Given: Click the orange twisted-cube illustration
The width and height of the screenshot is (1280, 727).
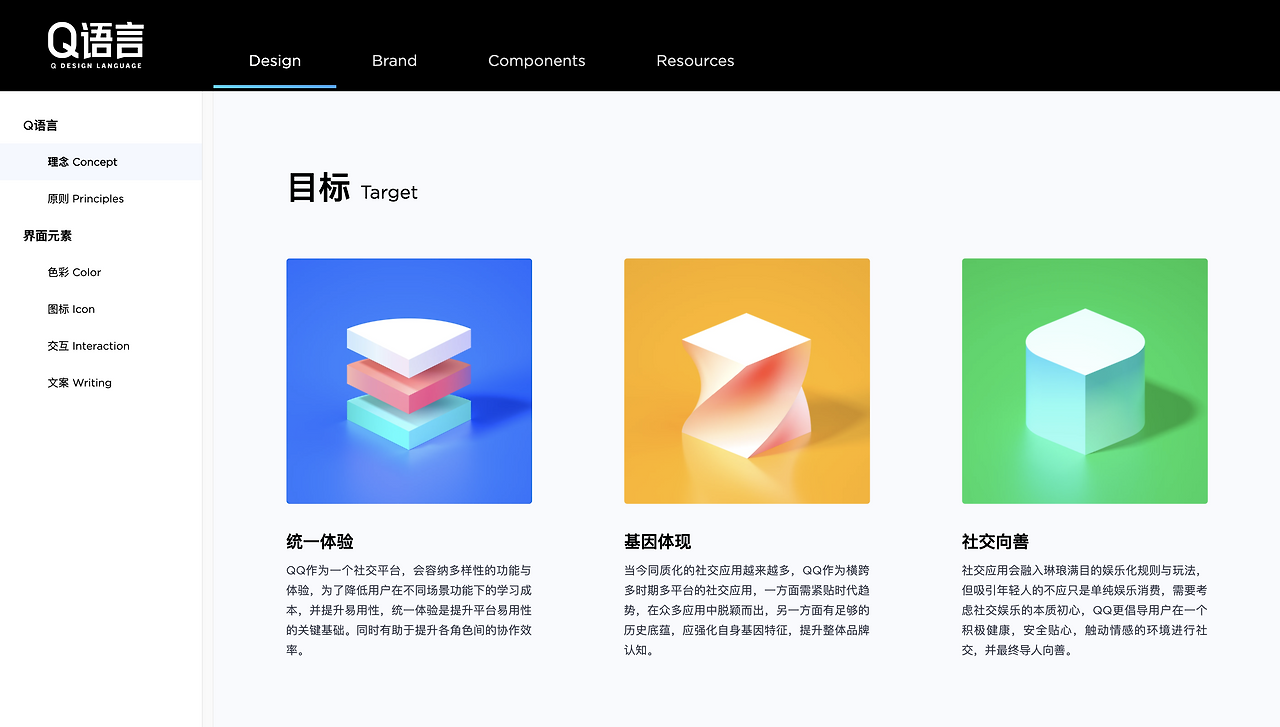Looking at the screenshot, I should pyautogui.click(x=747, y=381).
